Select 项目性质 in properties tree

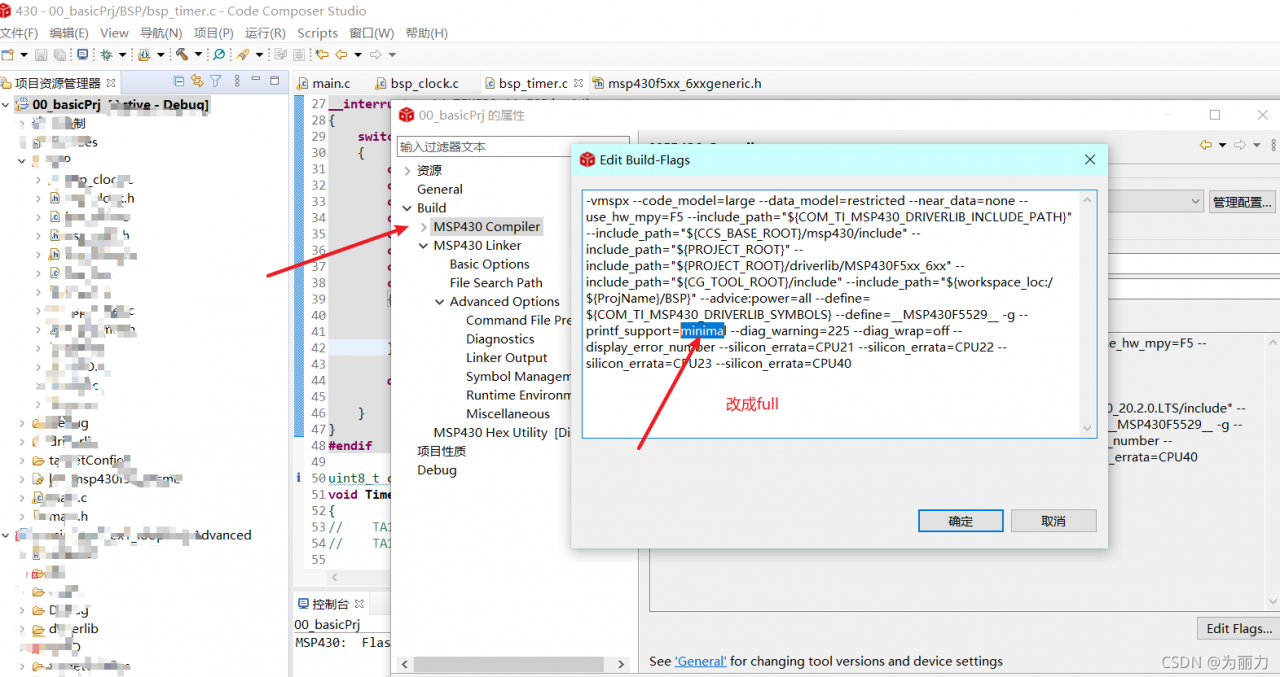441,451
